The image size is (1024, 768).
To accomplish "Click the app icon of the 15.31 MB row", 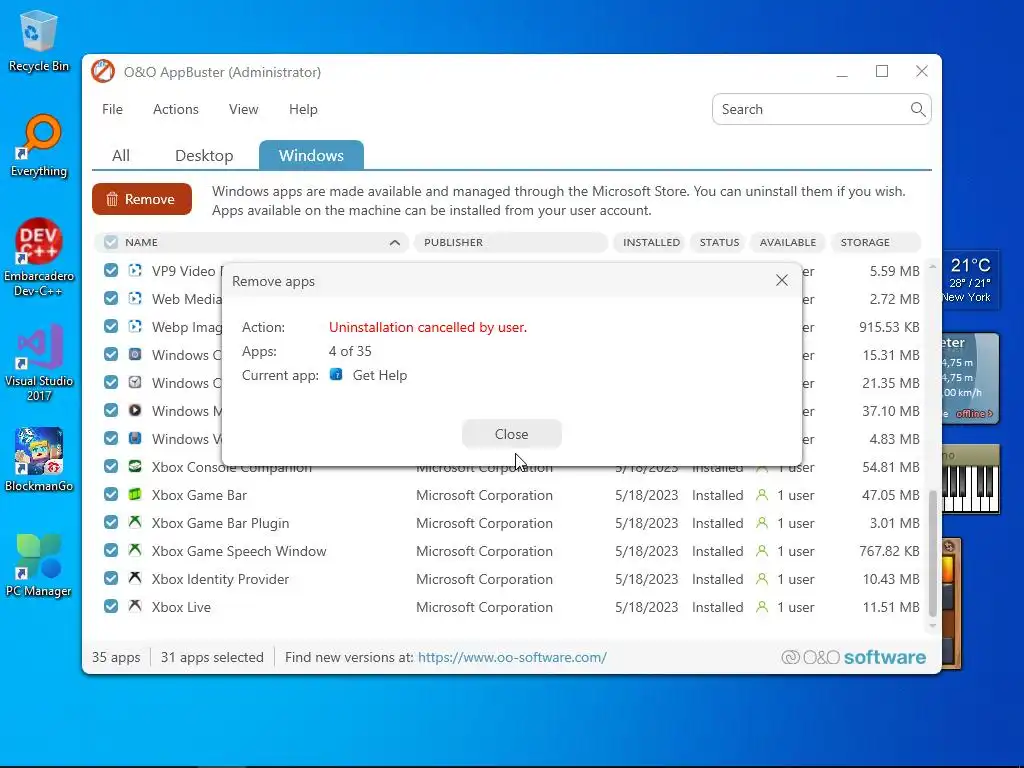I will pyautogui.click(x=135, y=355).
